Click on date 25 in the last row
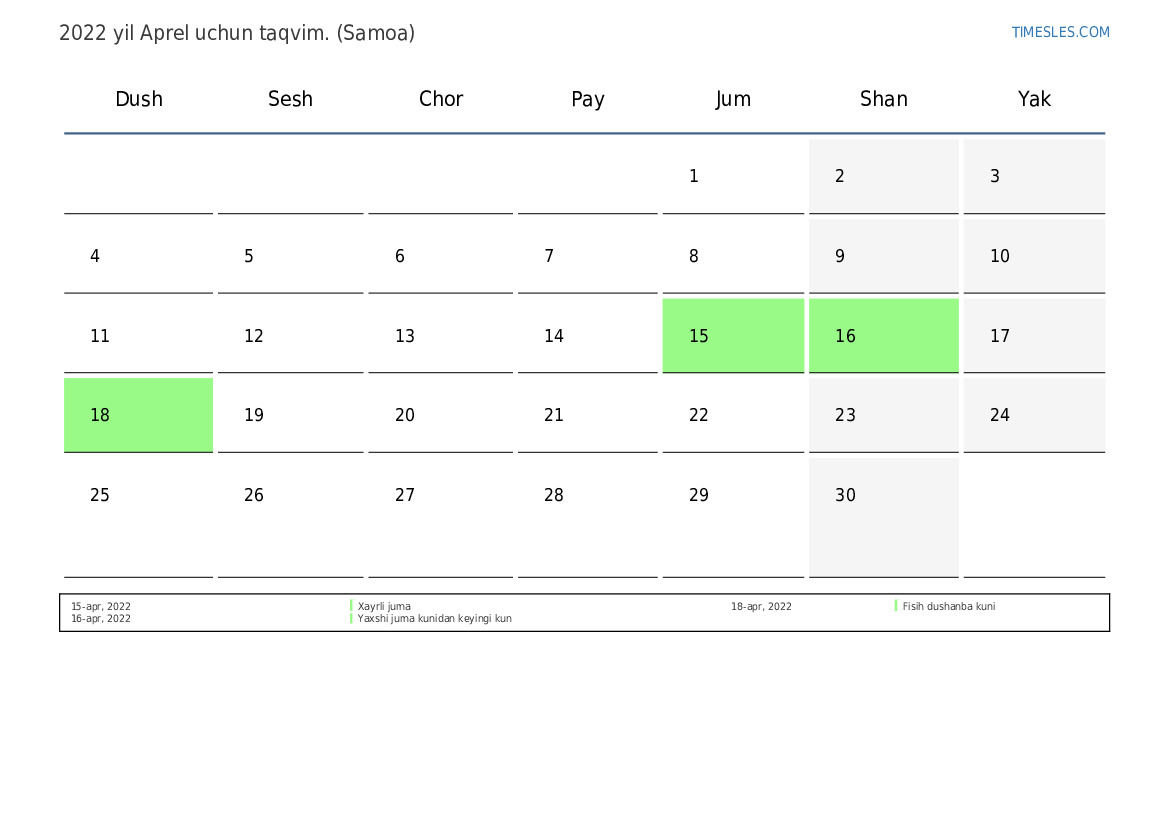1169x827 pixels. pyautogui.click(x=100, y=496)
